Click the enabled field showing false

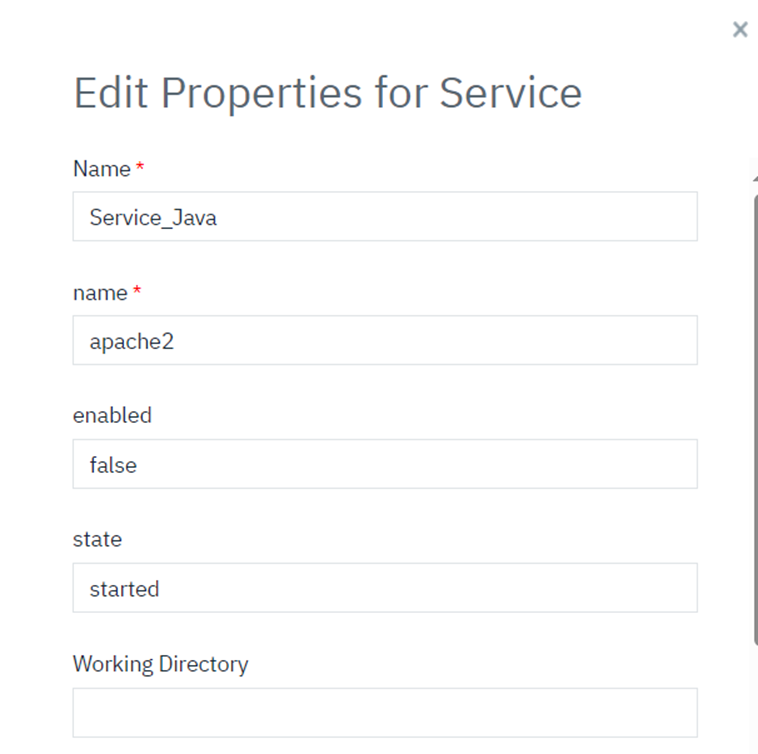coord(385,465)
